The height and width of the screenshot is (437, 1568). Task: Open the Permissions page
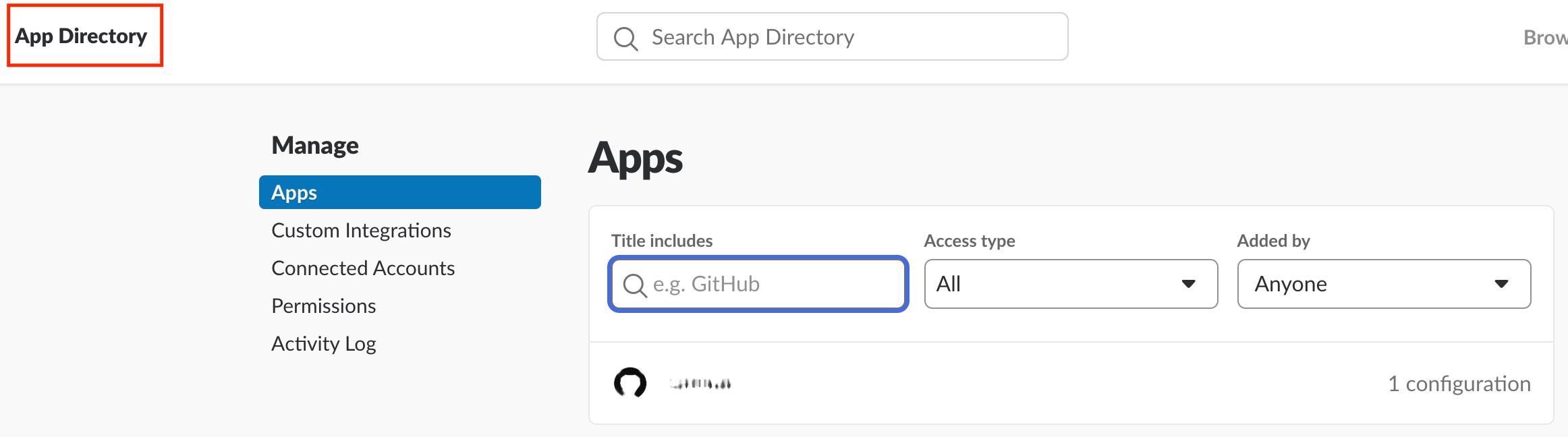(323, 306)
